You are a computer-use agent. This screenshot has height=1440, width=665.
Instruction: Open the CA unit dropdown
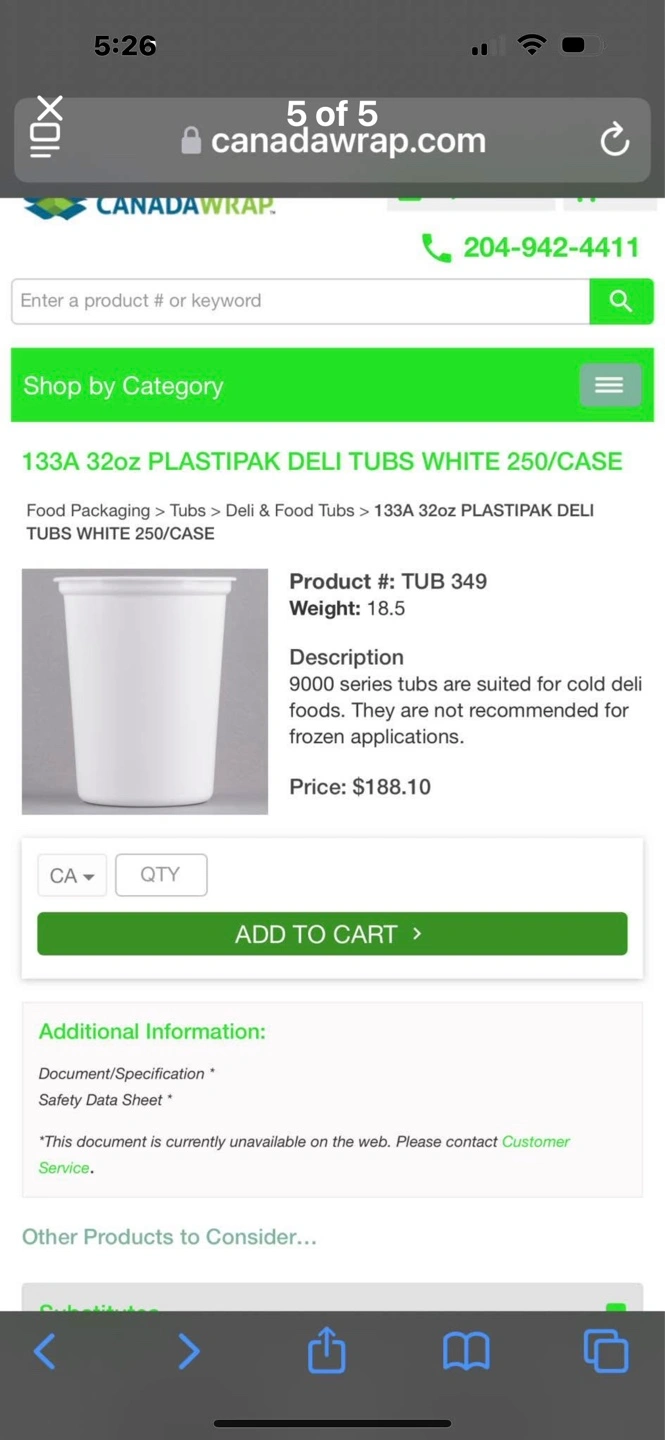pos(72,875)
